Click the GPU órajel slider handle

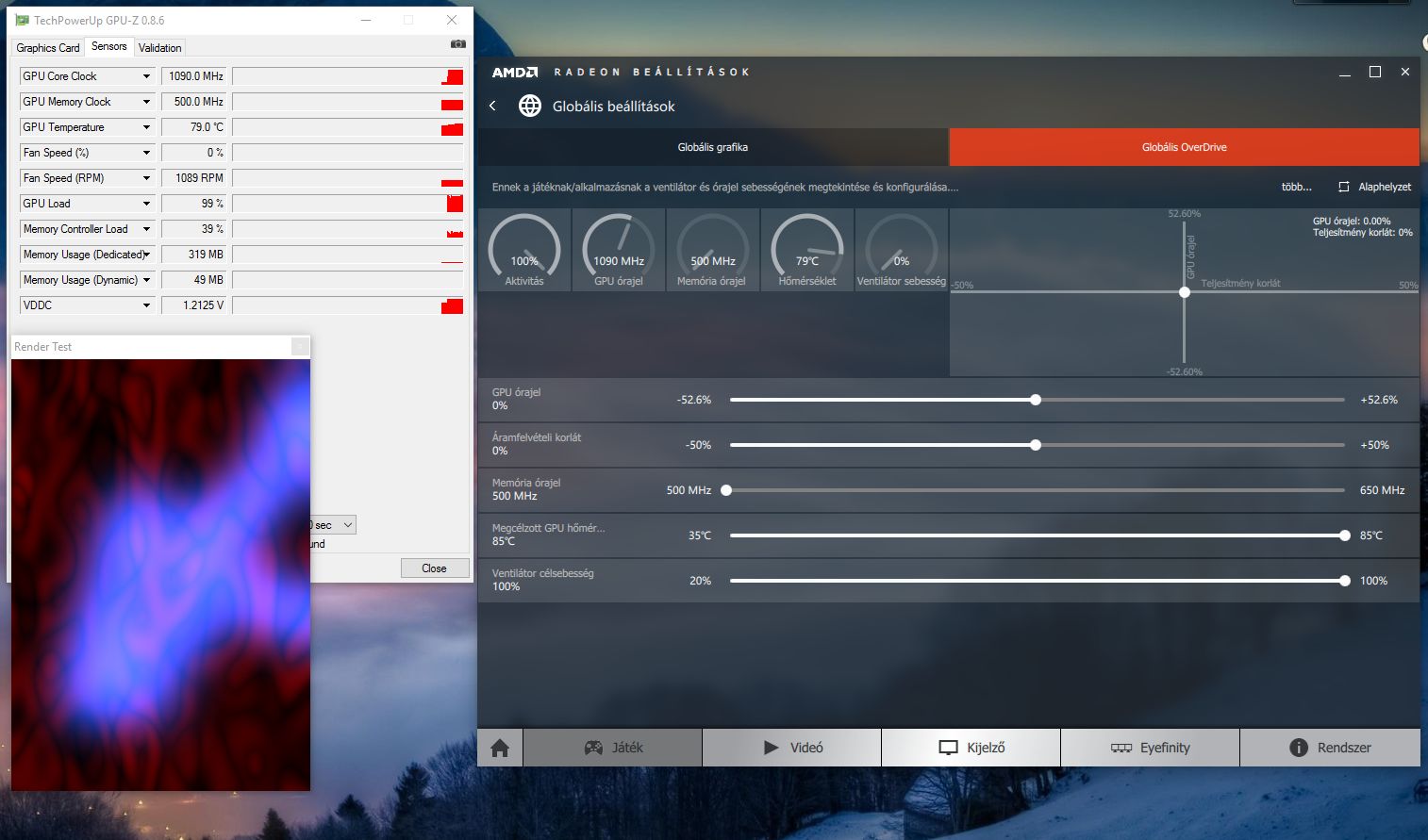click(x=1036, y=400)
